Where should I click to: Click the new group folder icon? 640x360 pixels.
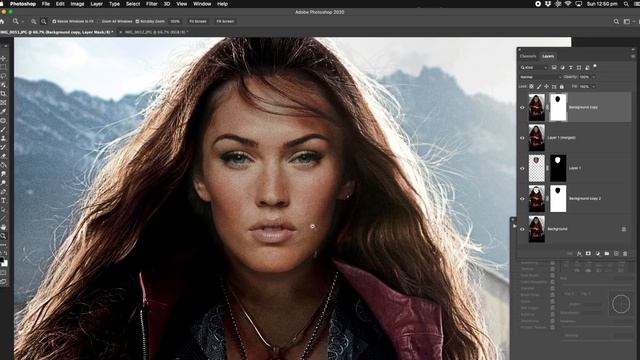coord(607,253)
